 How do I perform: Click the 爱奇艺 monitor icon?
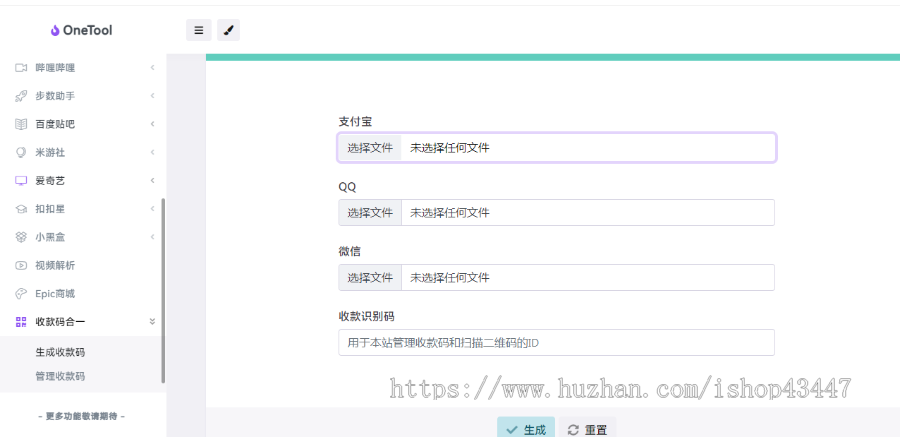(x=21, y=181)
